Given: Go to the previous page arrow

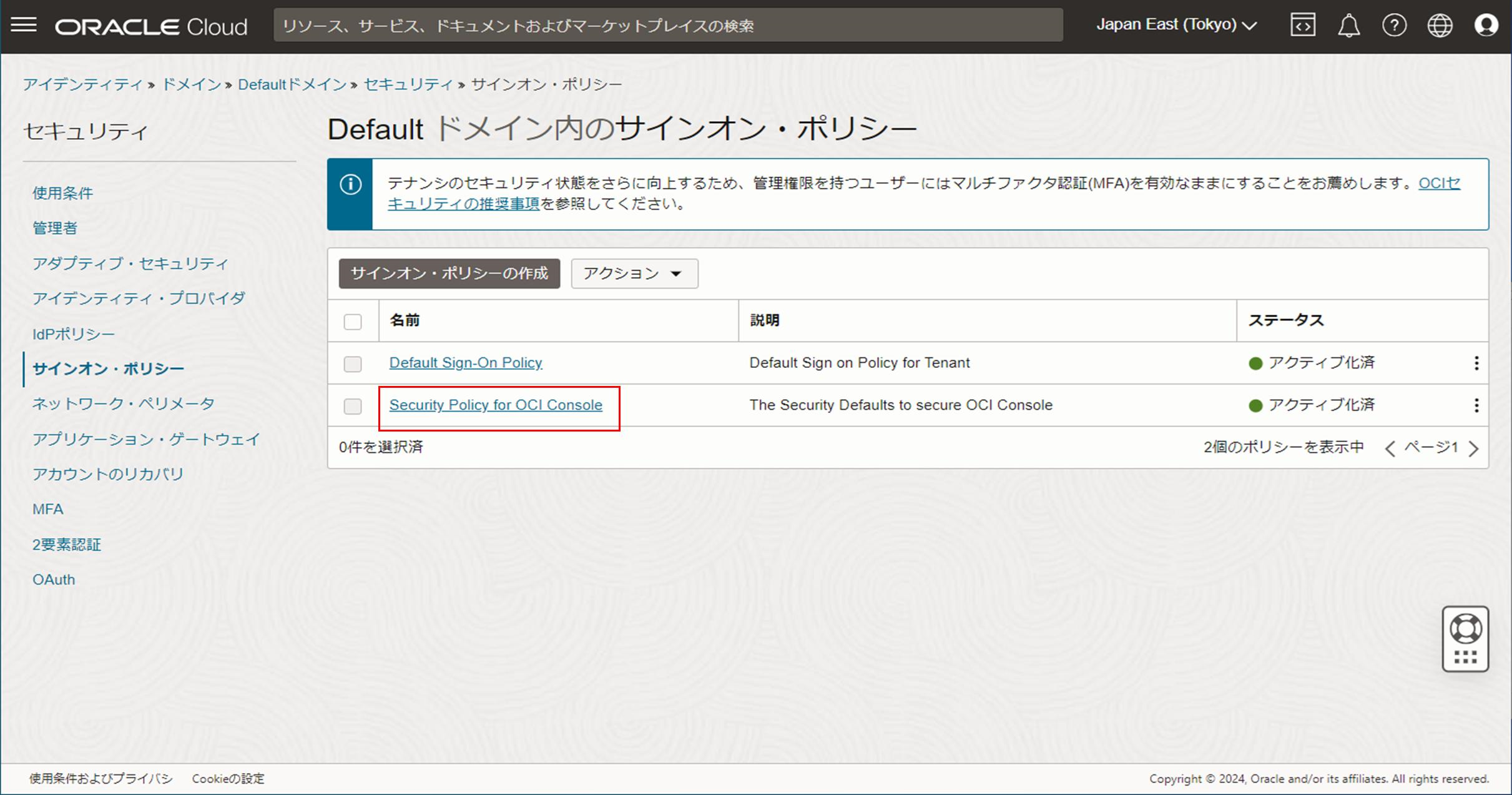Looking at the screenshot, I should (x=1390, y=448).
